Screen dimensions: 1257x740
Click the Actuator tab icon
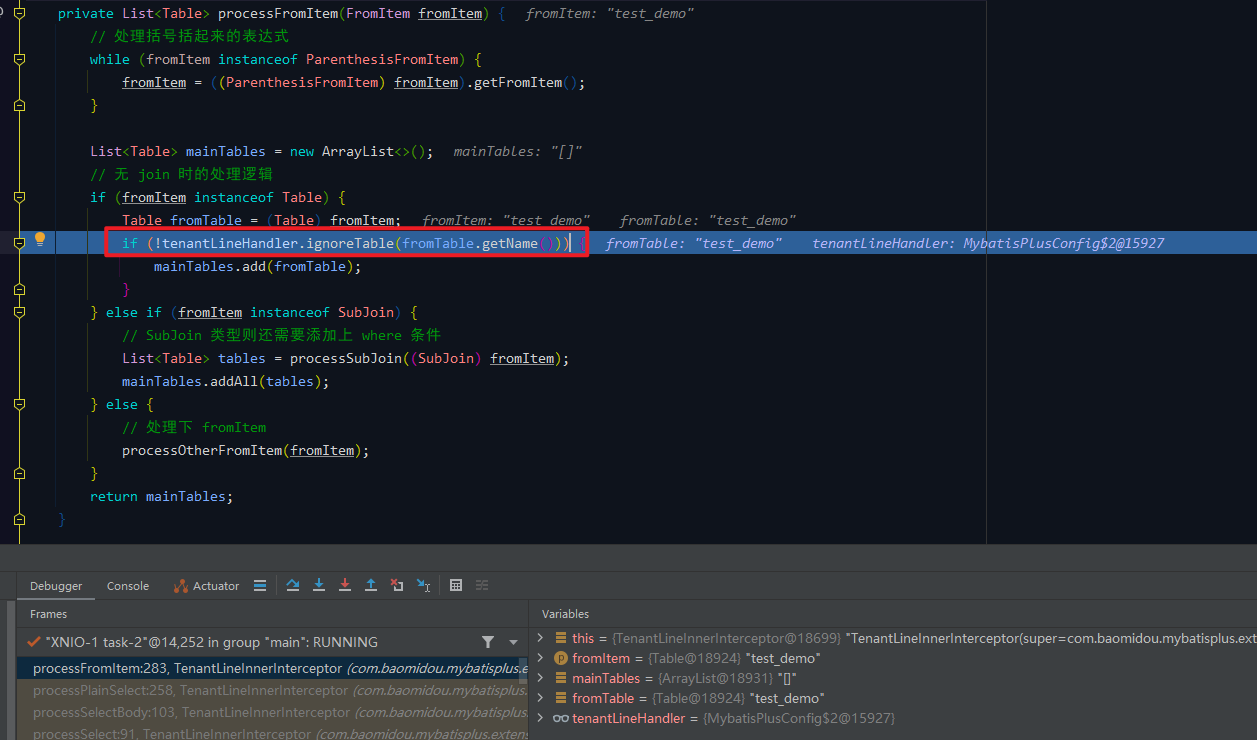click(x=181, y=586)
